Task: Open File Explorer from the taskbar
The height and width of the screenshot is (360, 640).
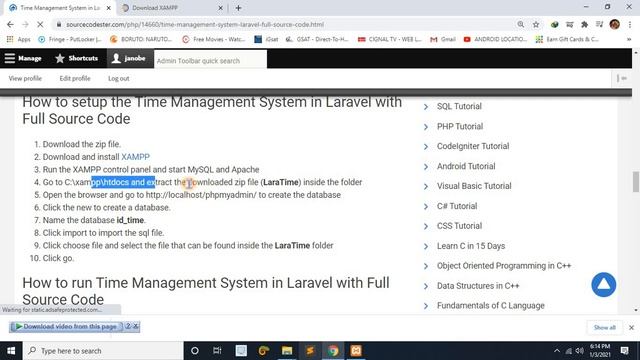Action: click(x=287, y=351)
